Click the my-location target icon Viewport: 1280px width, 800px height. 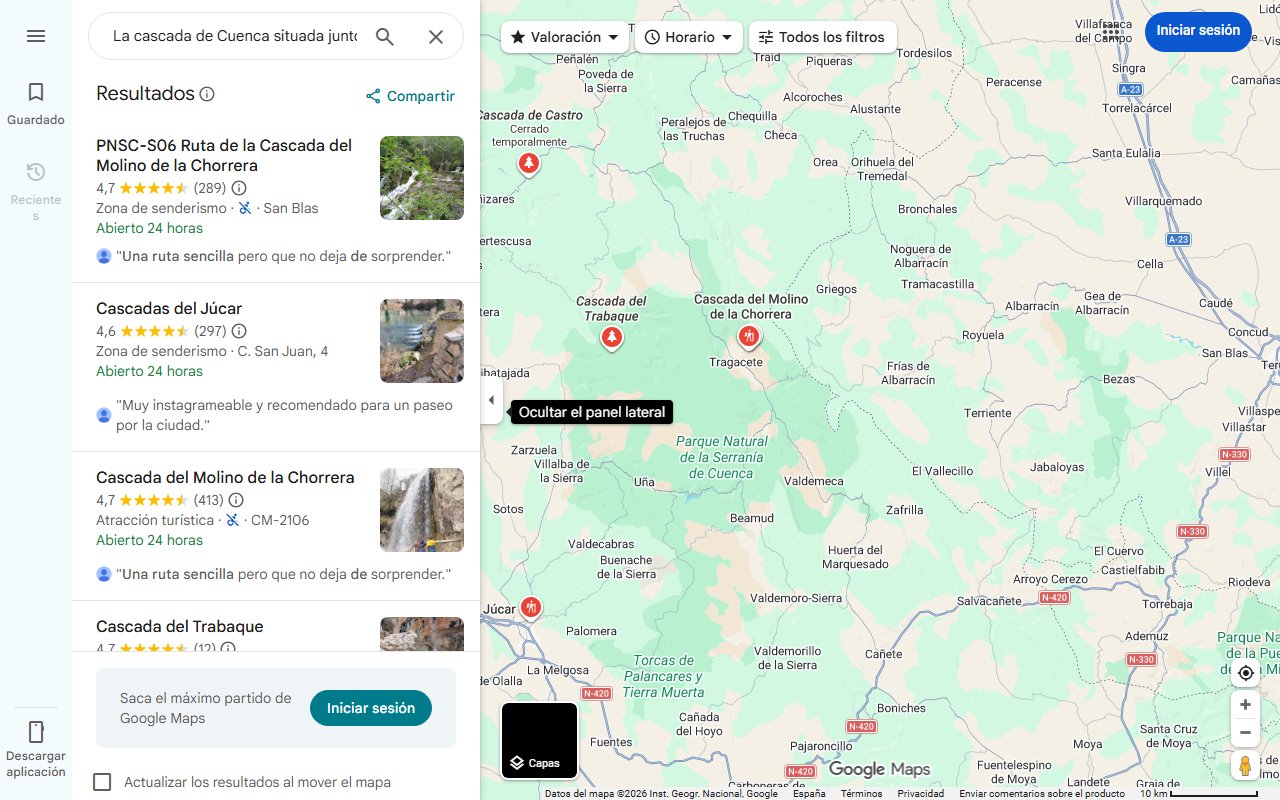coord(1245,673)
